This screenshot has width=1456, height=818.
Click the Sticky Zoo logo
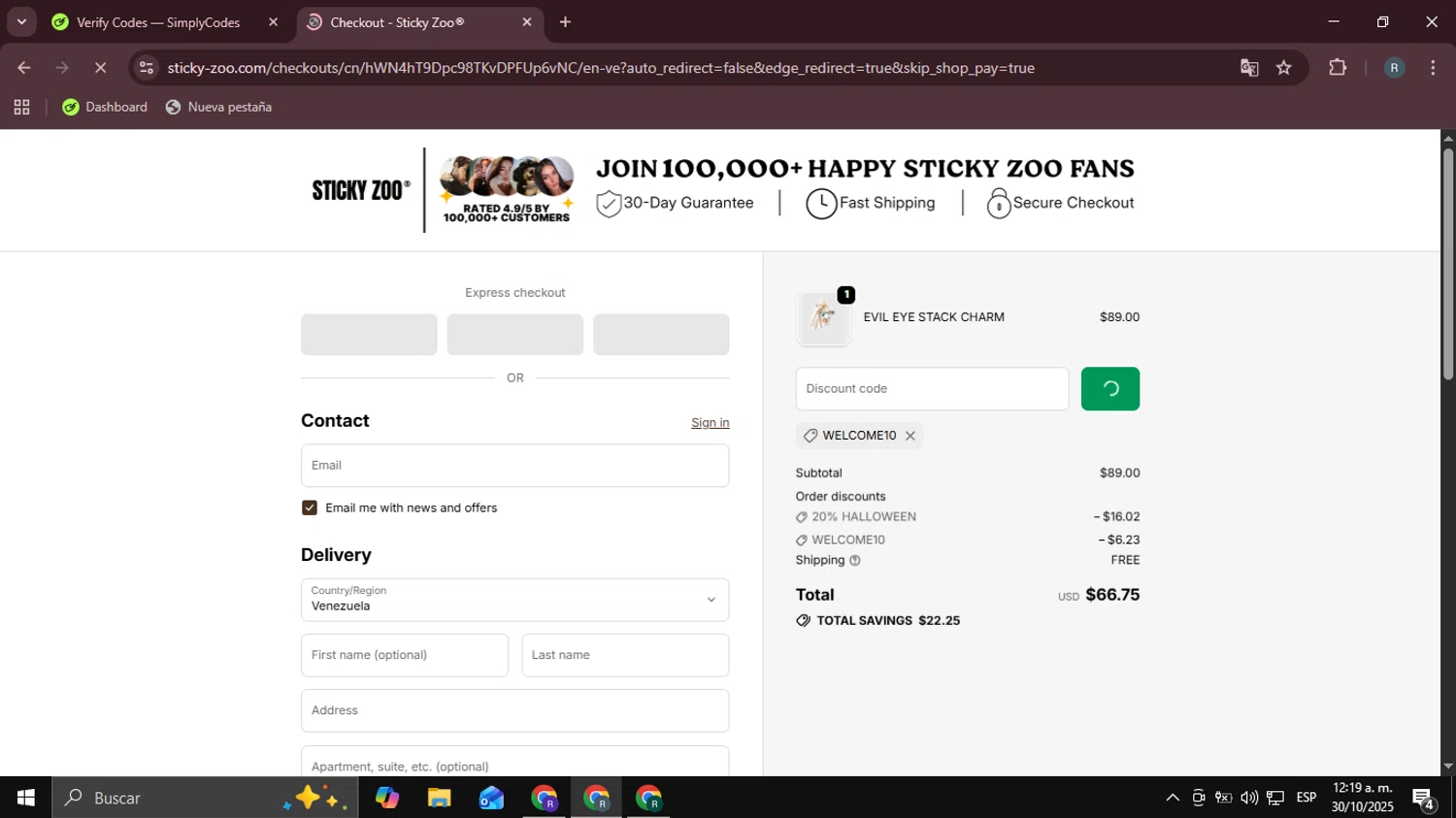[x=361, y=190]
